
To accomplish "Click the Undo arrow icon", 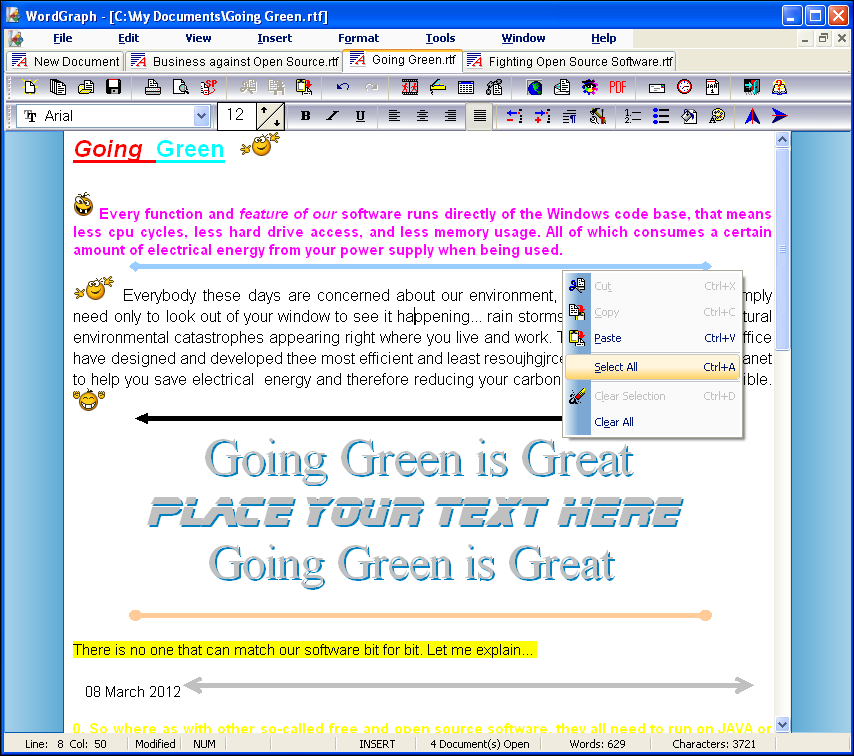I will (343, 88).
